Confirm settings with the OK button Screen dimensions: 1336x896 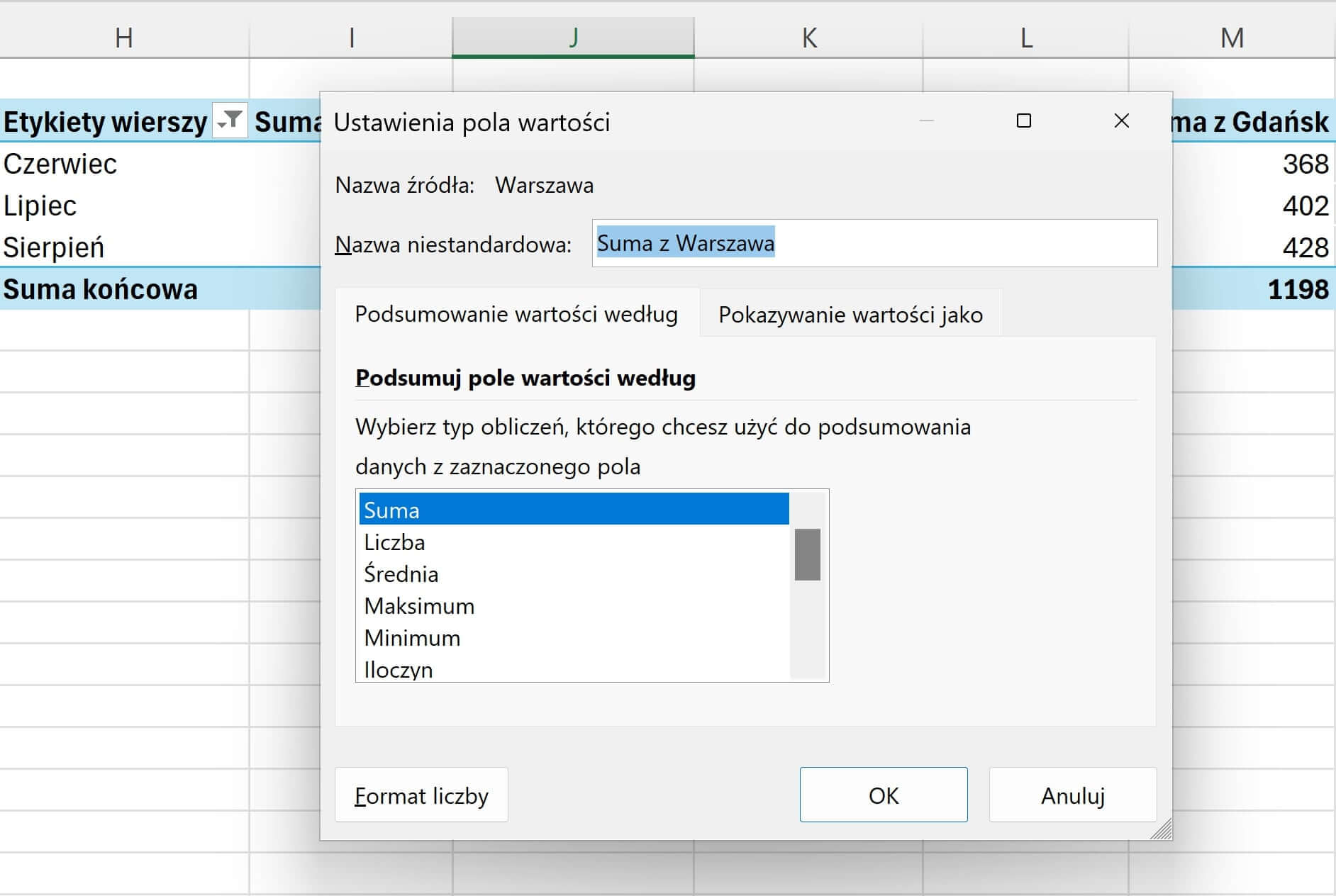point(883,795)
